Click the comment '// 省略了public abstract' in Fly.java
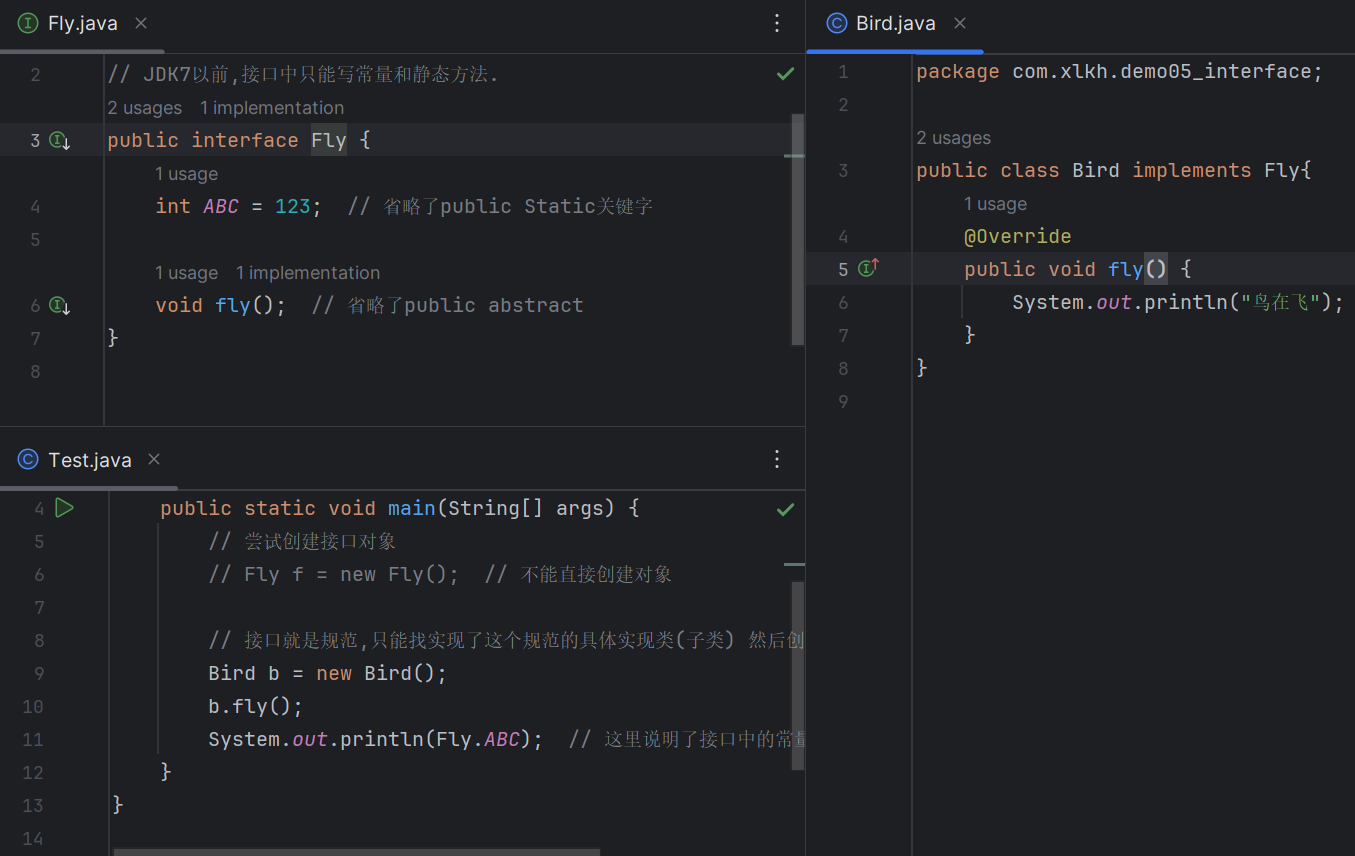This screenshot has width=1355, height=856. [447, 305]
